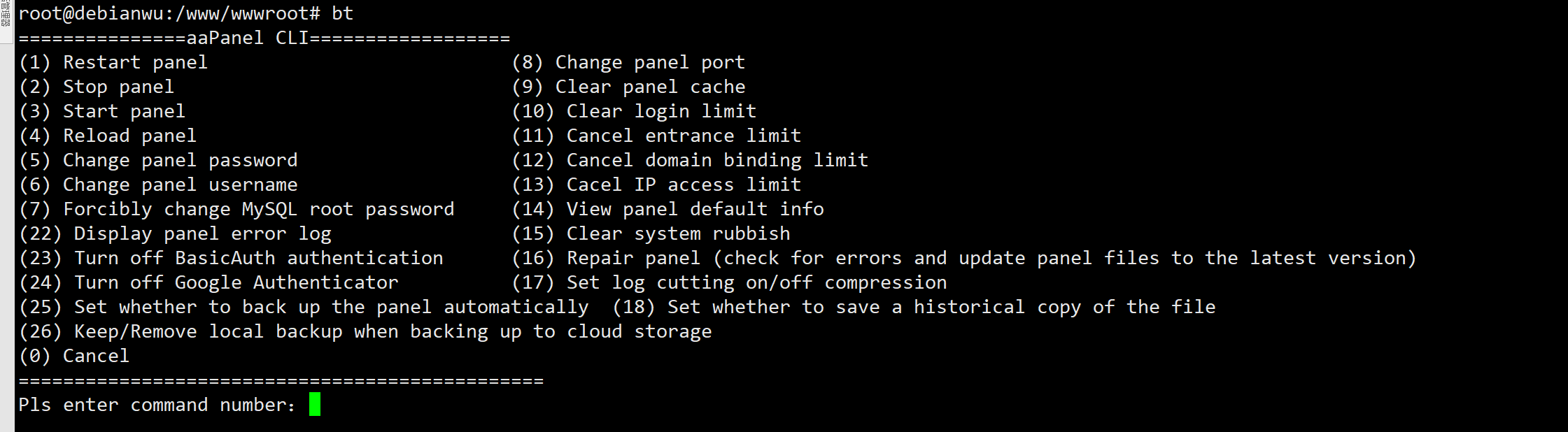Click the (8) Change panel port option
The height and width of the screenshot is (432, 1568).
click(628, 62)
